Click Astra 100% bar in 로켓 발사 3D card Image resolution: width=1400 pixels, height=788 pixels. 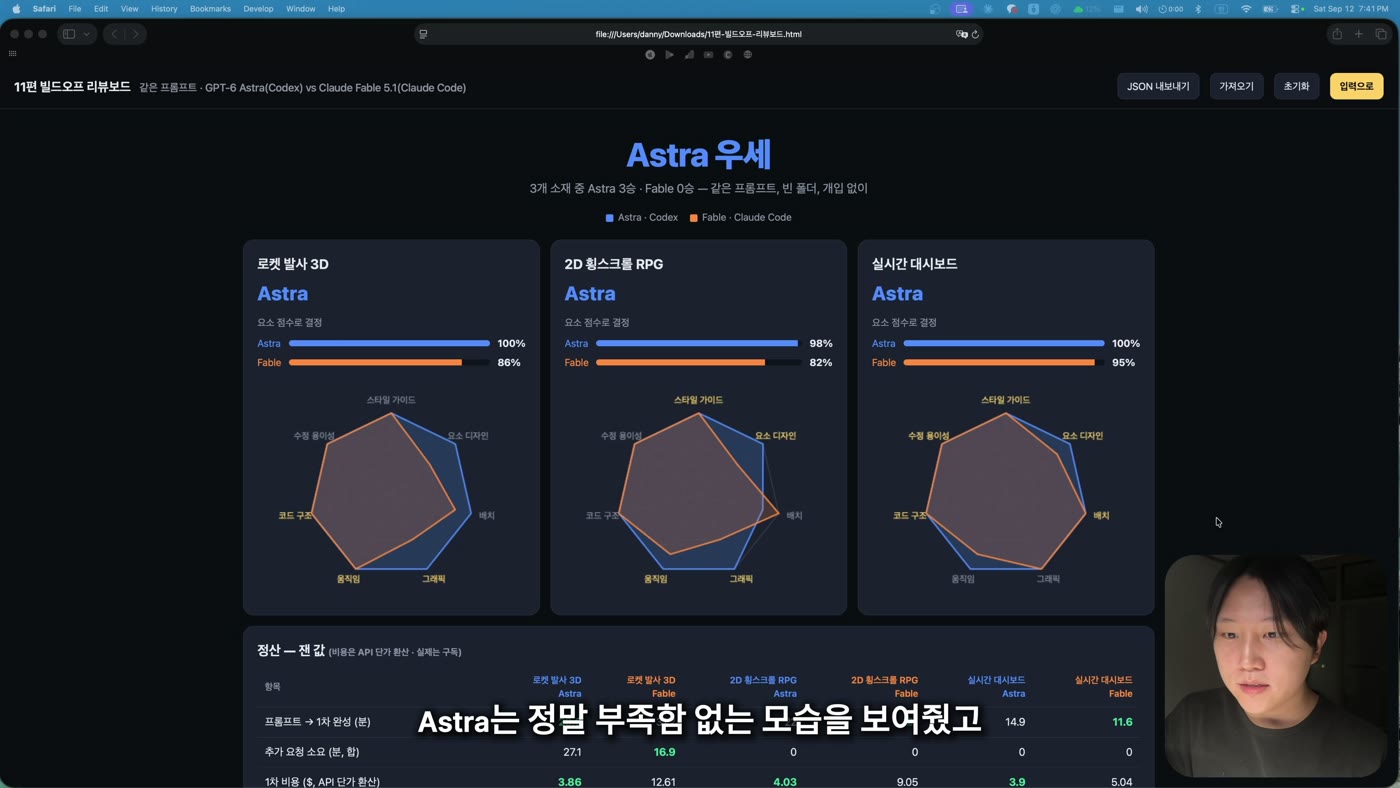click(389, 343)
